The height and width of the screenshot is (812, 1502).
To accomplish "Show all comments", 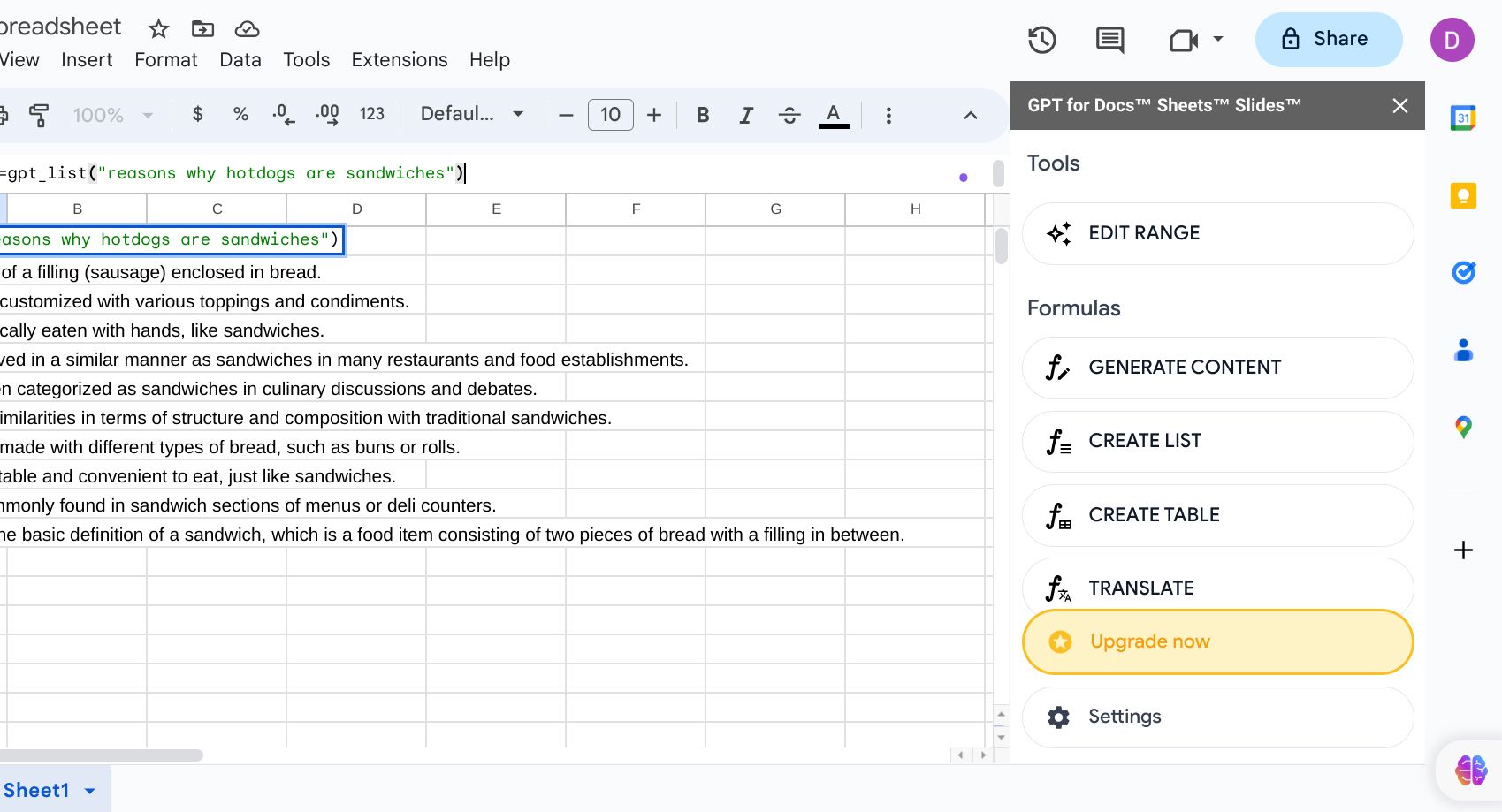I will pyautogui.click(x=1109, y=40).
